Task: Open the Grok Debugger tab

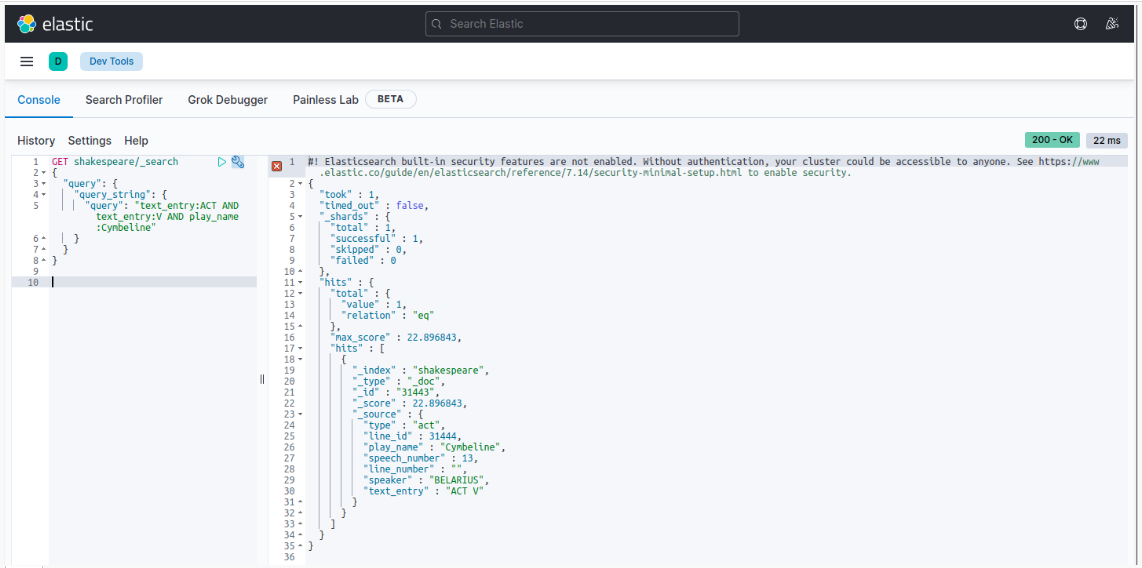Action: 228,100
